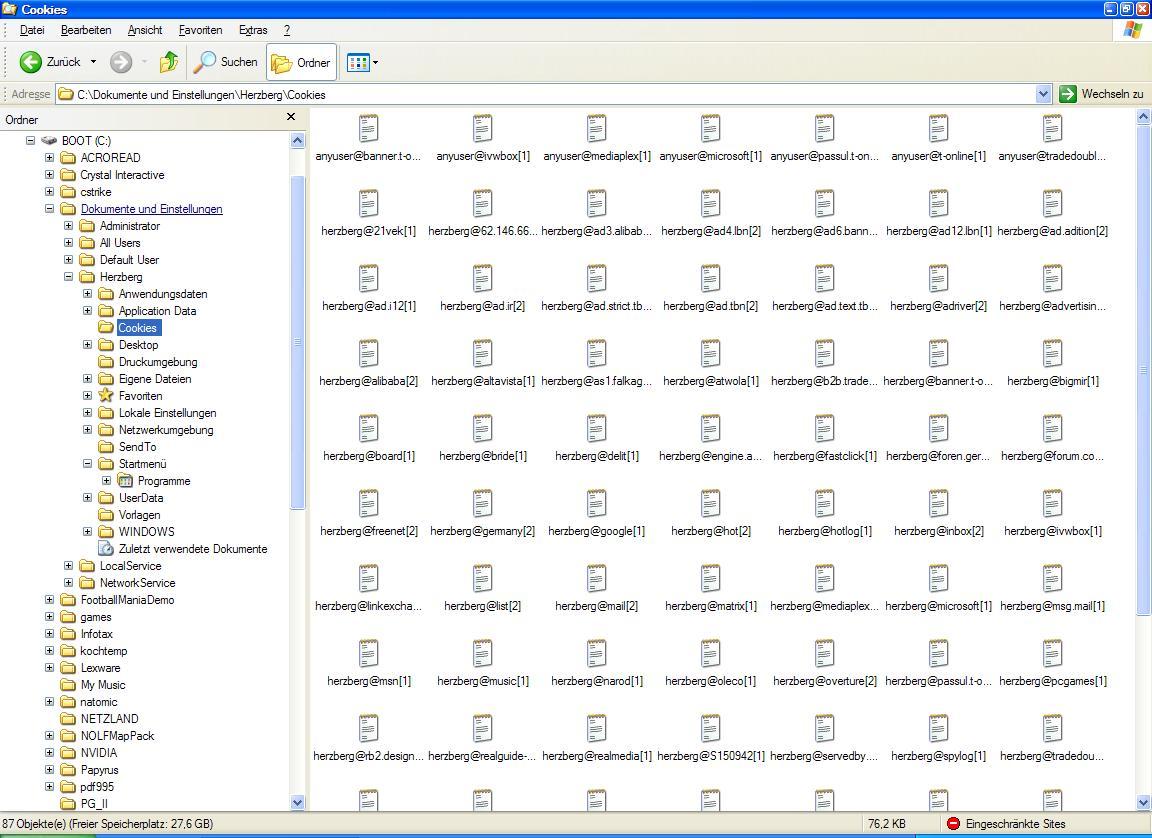Select the herzberg@altavista[1] cookie file
This screenshot has height=838, width=1152.
pyautogui.click(x=482, y=355)
